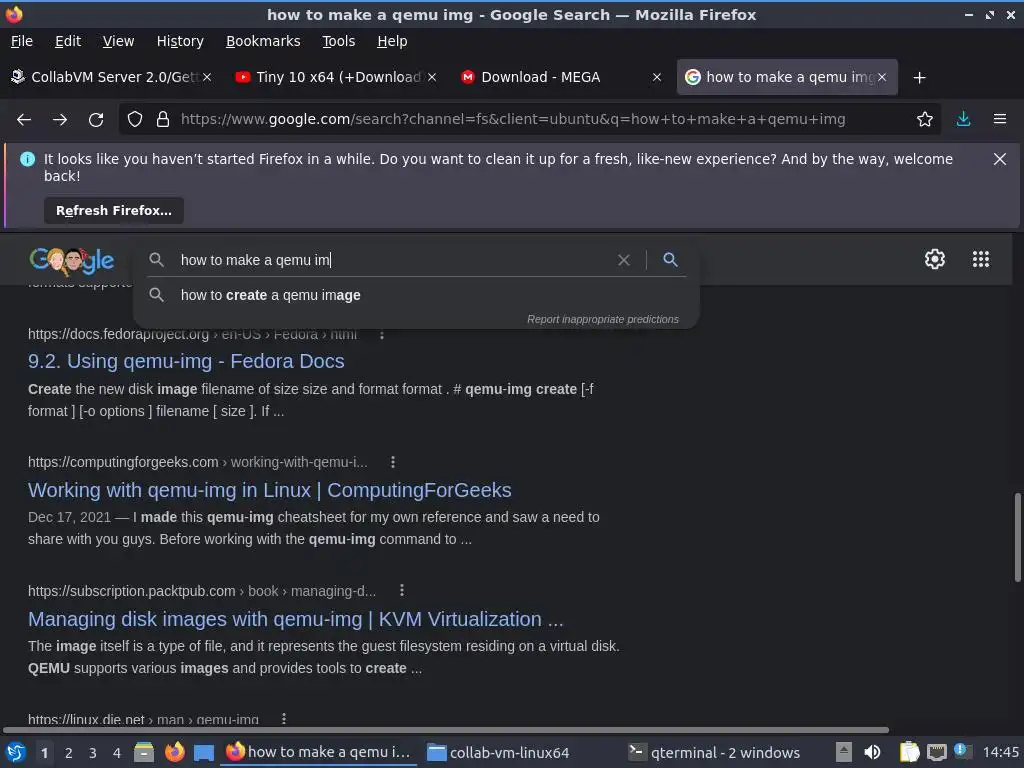Open 9.2. Using qemu-img Fedora Docs result
The image size is (1024, 768).
point(186,361)
